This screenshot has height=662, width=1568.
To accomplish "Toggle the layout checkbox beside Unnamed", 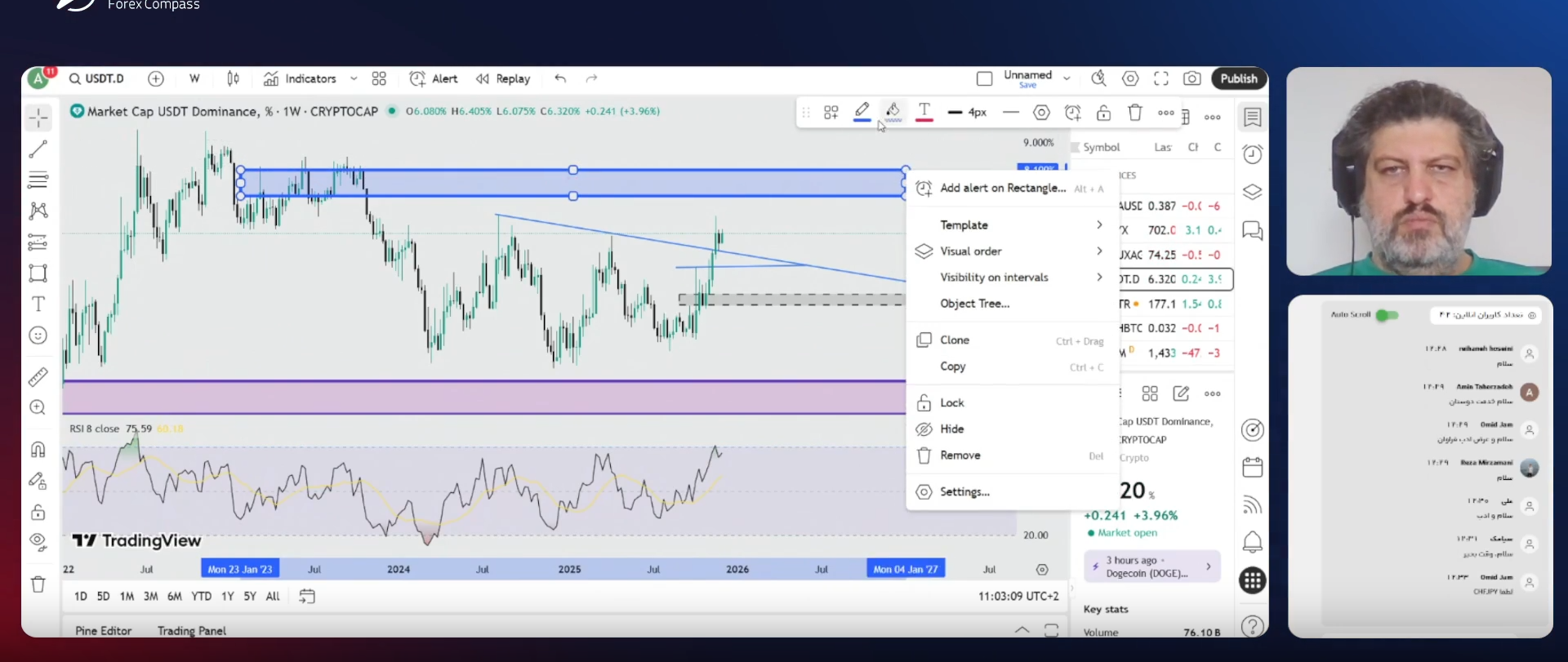I will click(x=984, y=78).
